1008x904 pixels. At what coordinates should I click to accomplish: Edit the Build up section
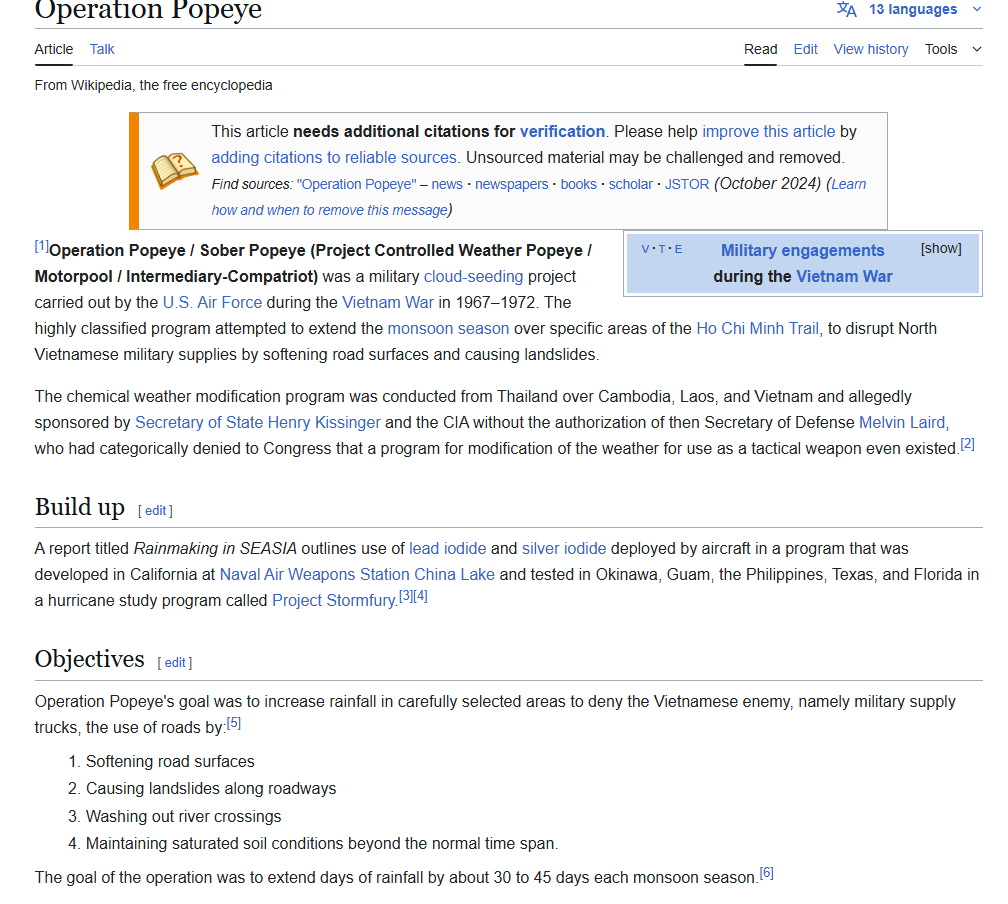point(156,511)
